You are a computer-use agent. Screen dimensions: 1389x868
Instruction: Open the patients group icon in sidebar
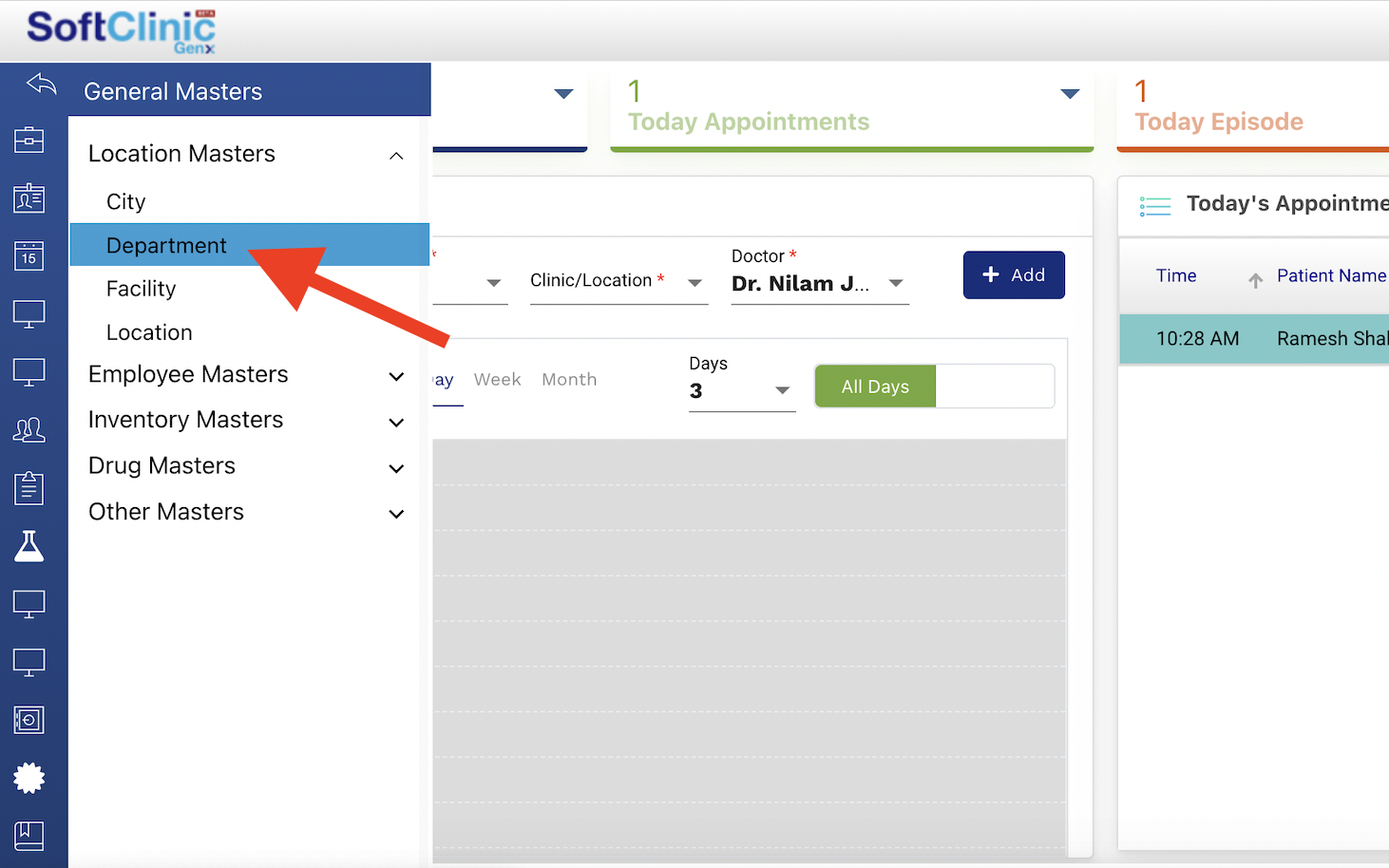(29, 429)
